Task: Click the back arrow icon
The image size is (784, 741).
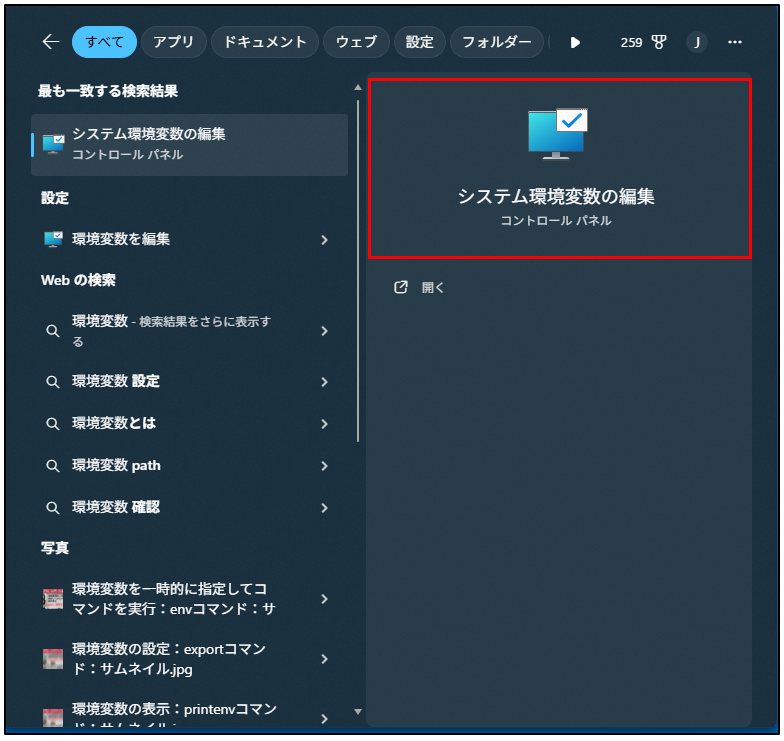Action: click(x=51, y=42)
